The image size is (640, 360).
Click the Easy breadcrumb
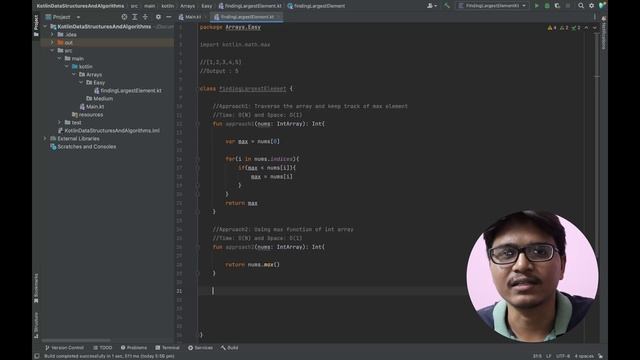point(207,6)
